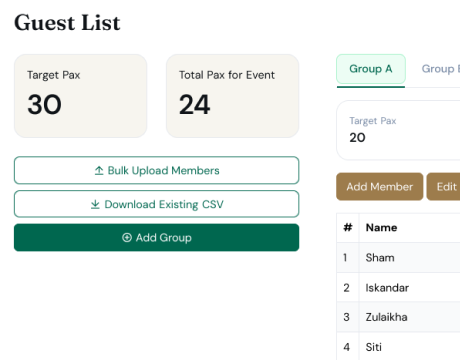Click the Guest List page heading
Viewport: 460px width, 360px height.
[67, 23]
